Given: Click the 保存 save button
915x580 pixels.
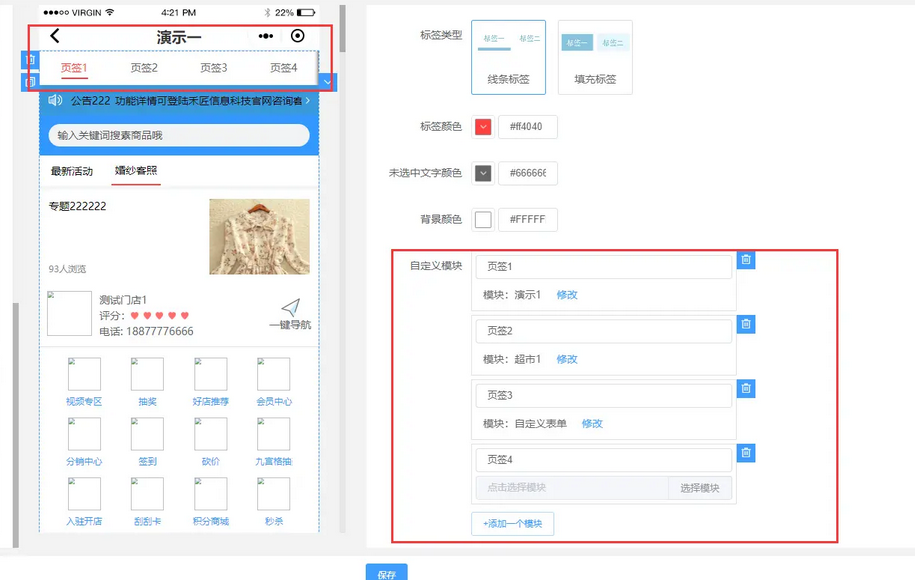Looking at the screenshot, I should [x=387, y=574].
